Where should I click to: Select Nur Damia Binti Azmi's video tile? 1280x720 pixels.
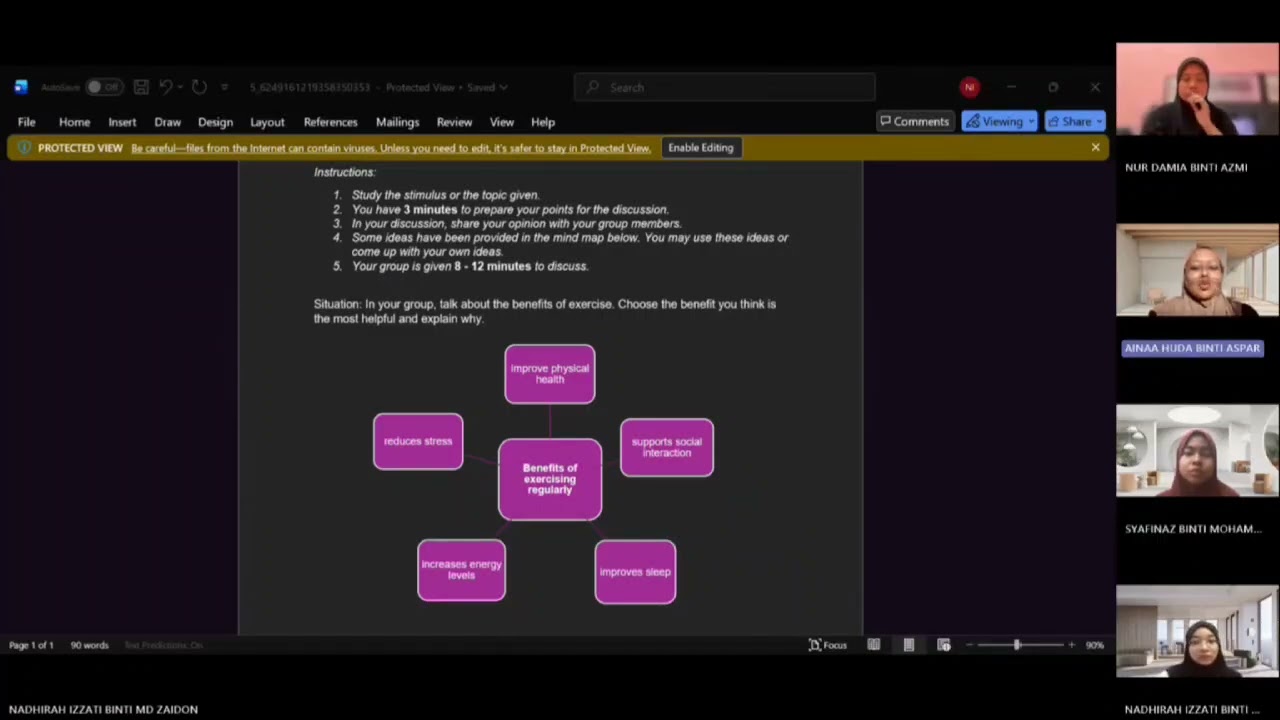[1197, 89]
